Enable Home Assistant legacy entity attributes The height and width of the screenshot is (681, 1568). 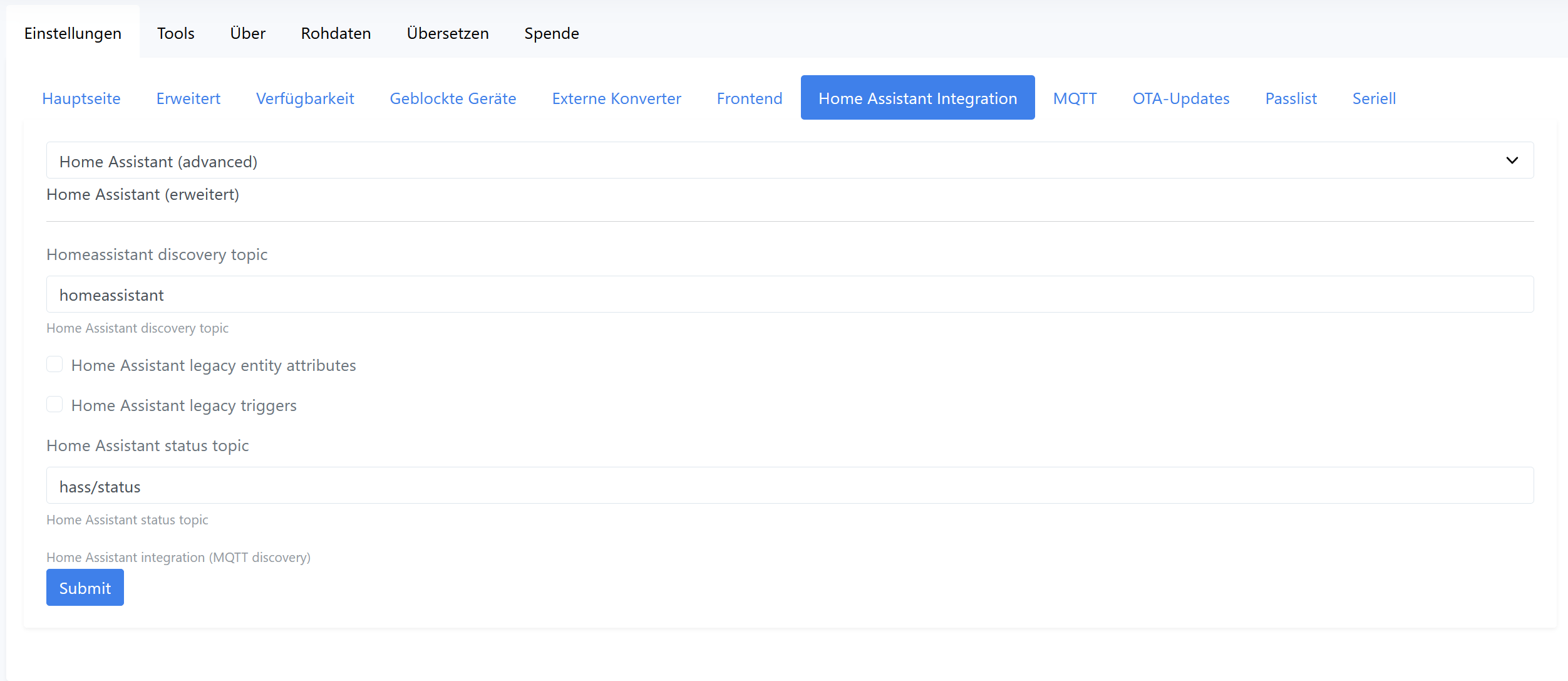point(55,364)
